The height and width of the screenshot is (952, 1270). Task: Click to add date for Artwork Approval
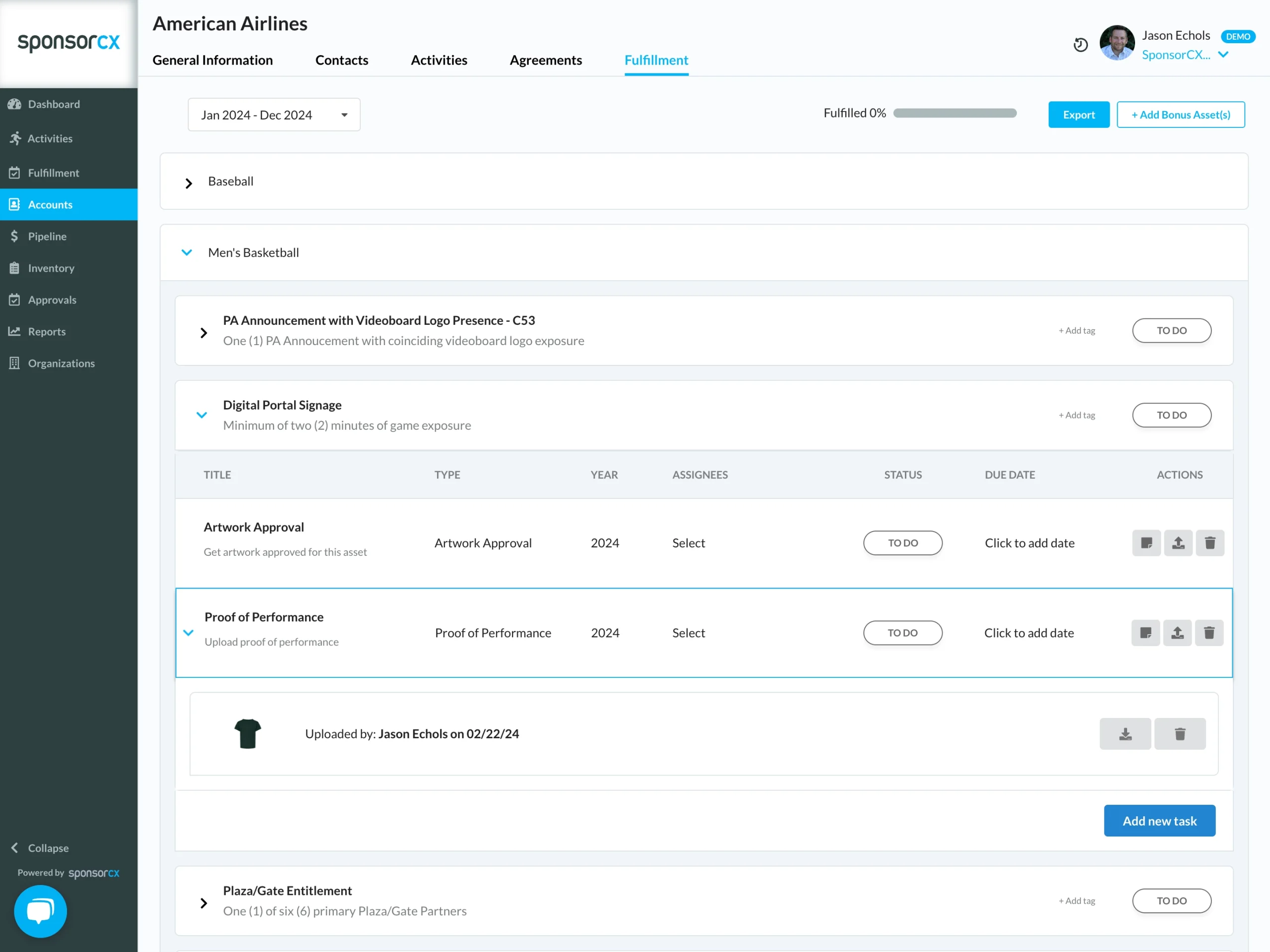tap(1029, 543)
